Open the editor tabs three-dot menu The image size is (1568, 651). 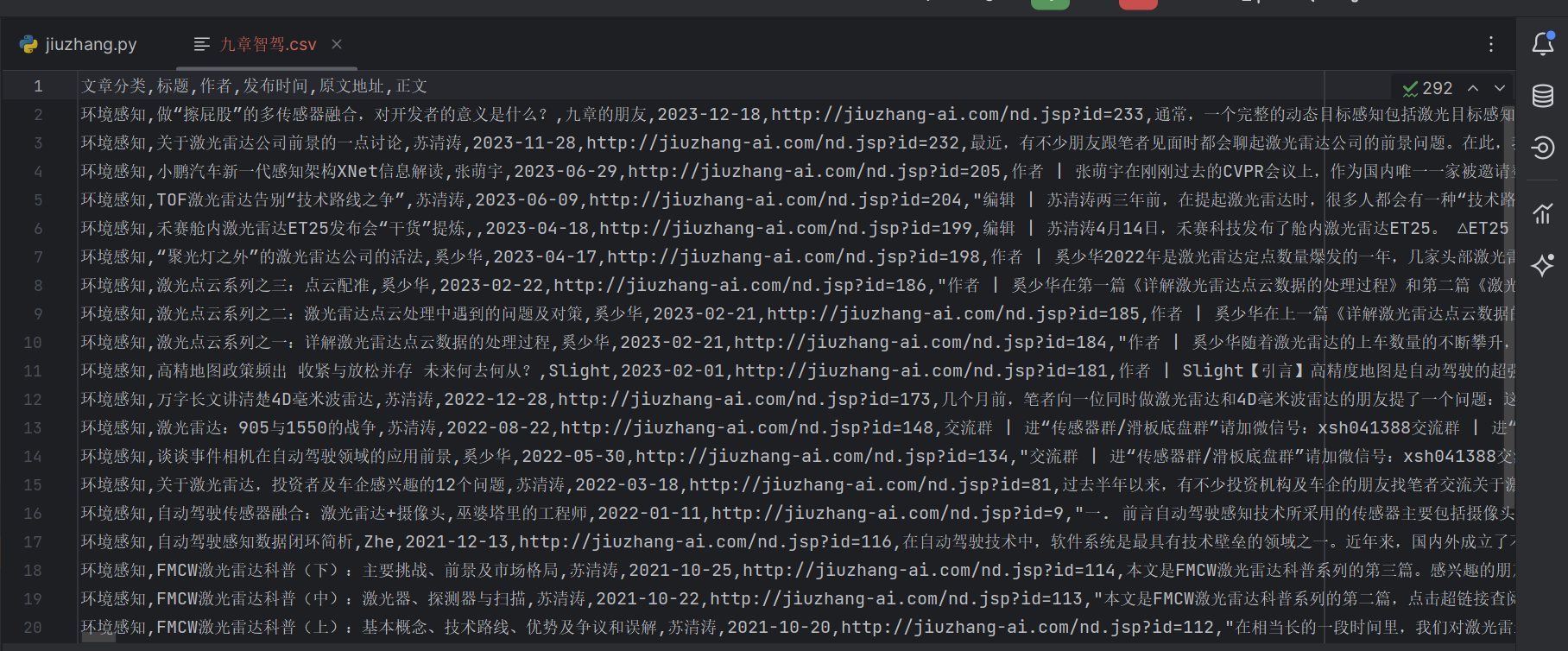[1491, 44]
